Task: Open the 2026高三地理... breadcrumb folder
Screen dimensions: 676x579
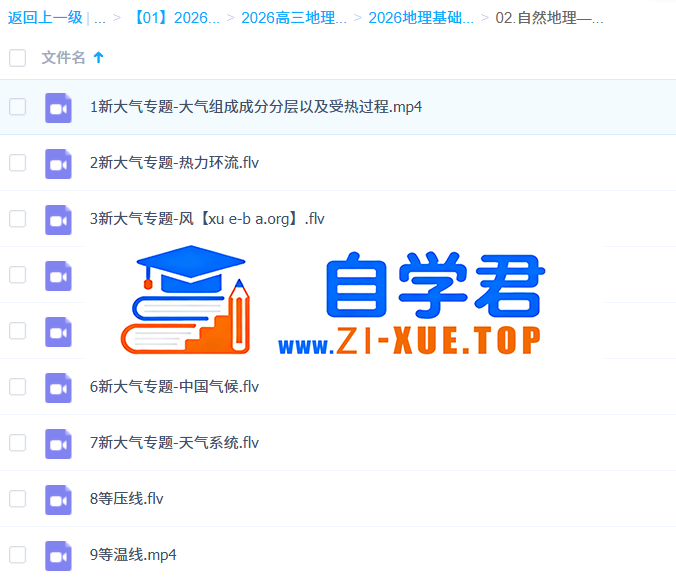Action: tap(294, 18)
